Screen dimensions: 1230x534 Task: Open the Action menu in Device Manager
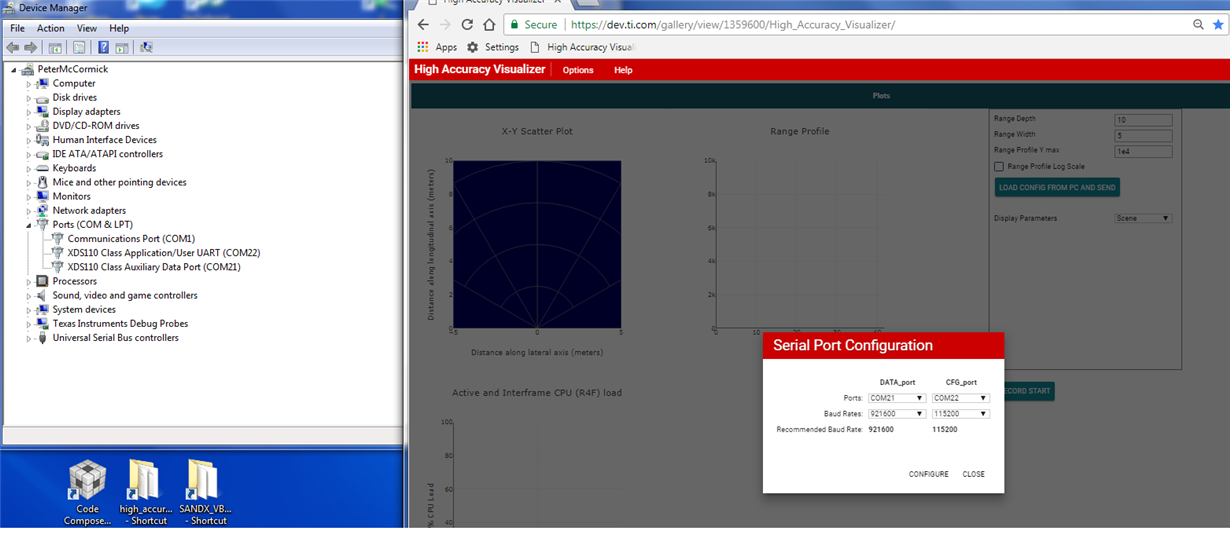51,28
